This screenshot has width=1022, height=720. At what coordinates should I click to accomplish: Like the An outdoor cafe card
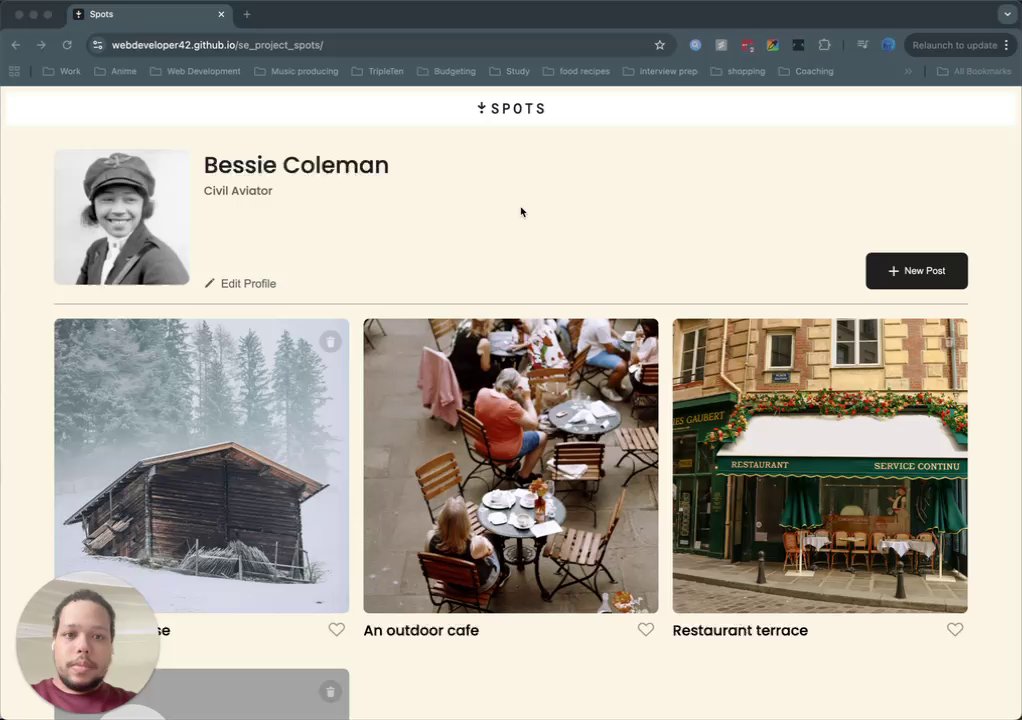[x=645, y=629]
